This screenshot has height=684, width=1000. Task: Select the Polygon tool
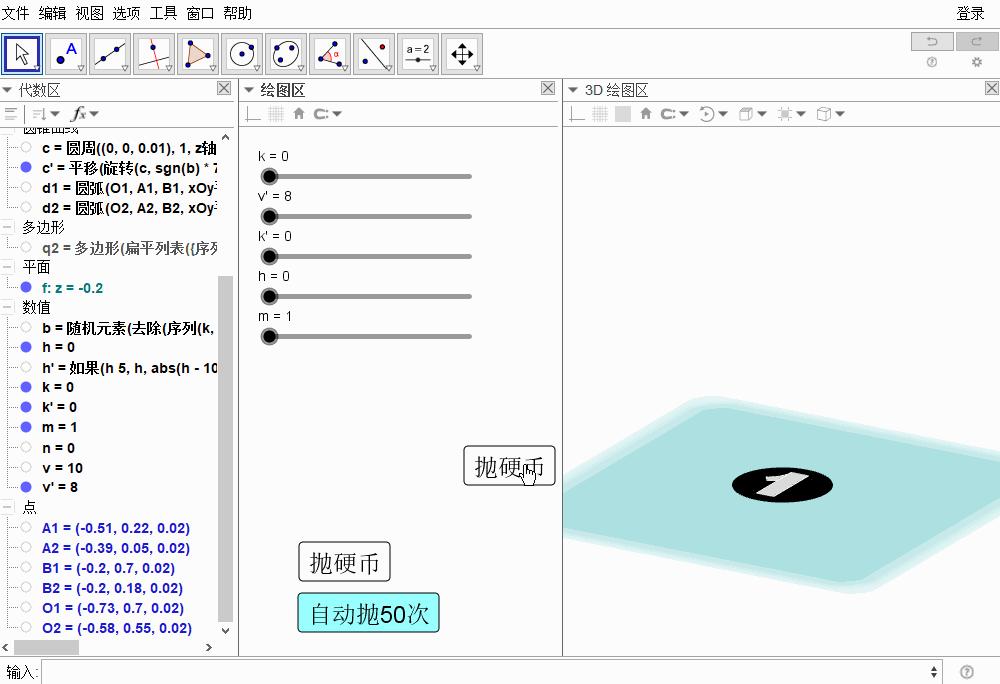tap(198, 54)
